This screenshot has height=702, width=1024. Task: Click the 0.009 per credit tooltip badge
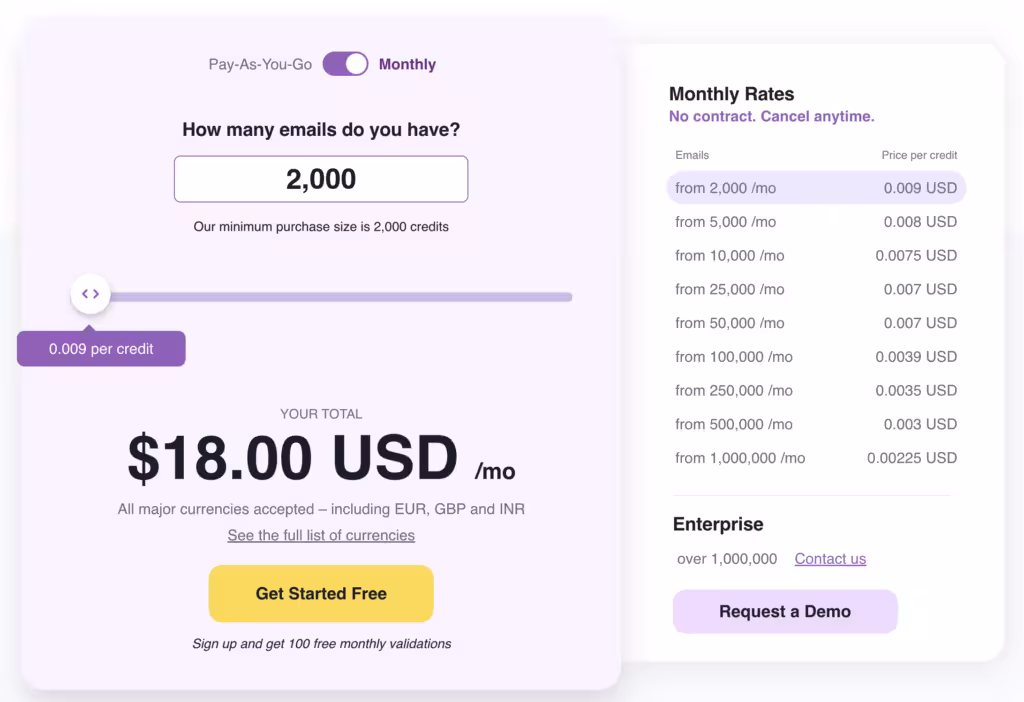click(x=101, y=349)
